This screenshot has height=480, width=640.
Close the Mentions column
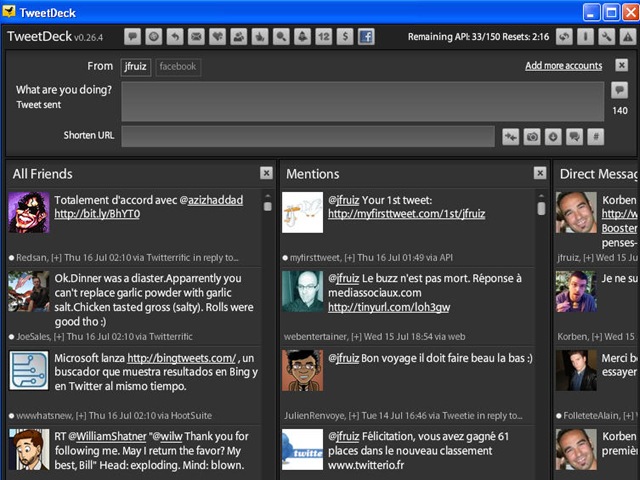coord(540,173)
